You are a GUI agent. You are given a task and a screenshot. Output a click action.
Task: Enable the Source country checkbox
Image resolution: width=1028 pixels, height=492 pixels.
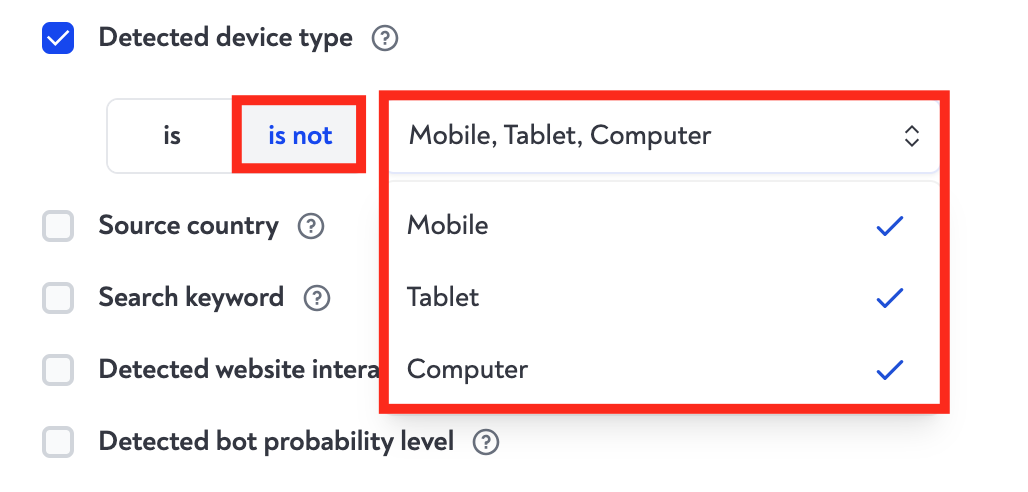pyautogui.click(x=58, y=227)
